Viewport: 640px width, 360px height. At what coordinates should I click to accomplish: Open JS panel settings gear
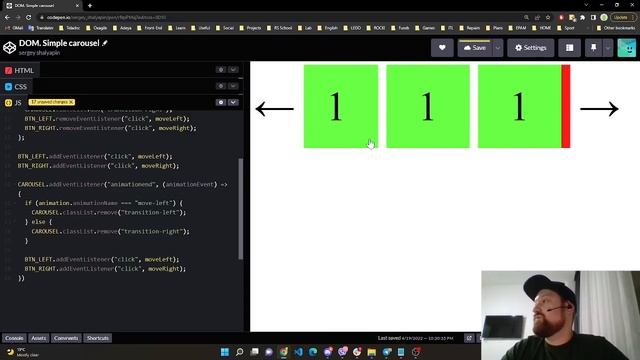[x=221, y=102]
